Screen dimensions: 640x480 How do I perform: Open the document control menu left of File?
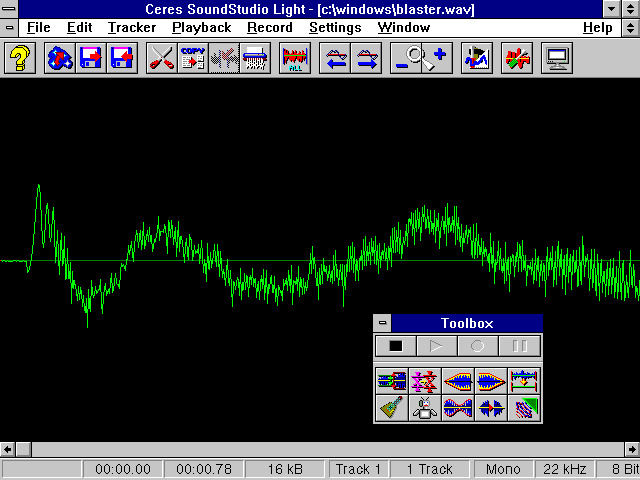pyautogui.click(x=10, y=28)
